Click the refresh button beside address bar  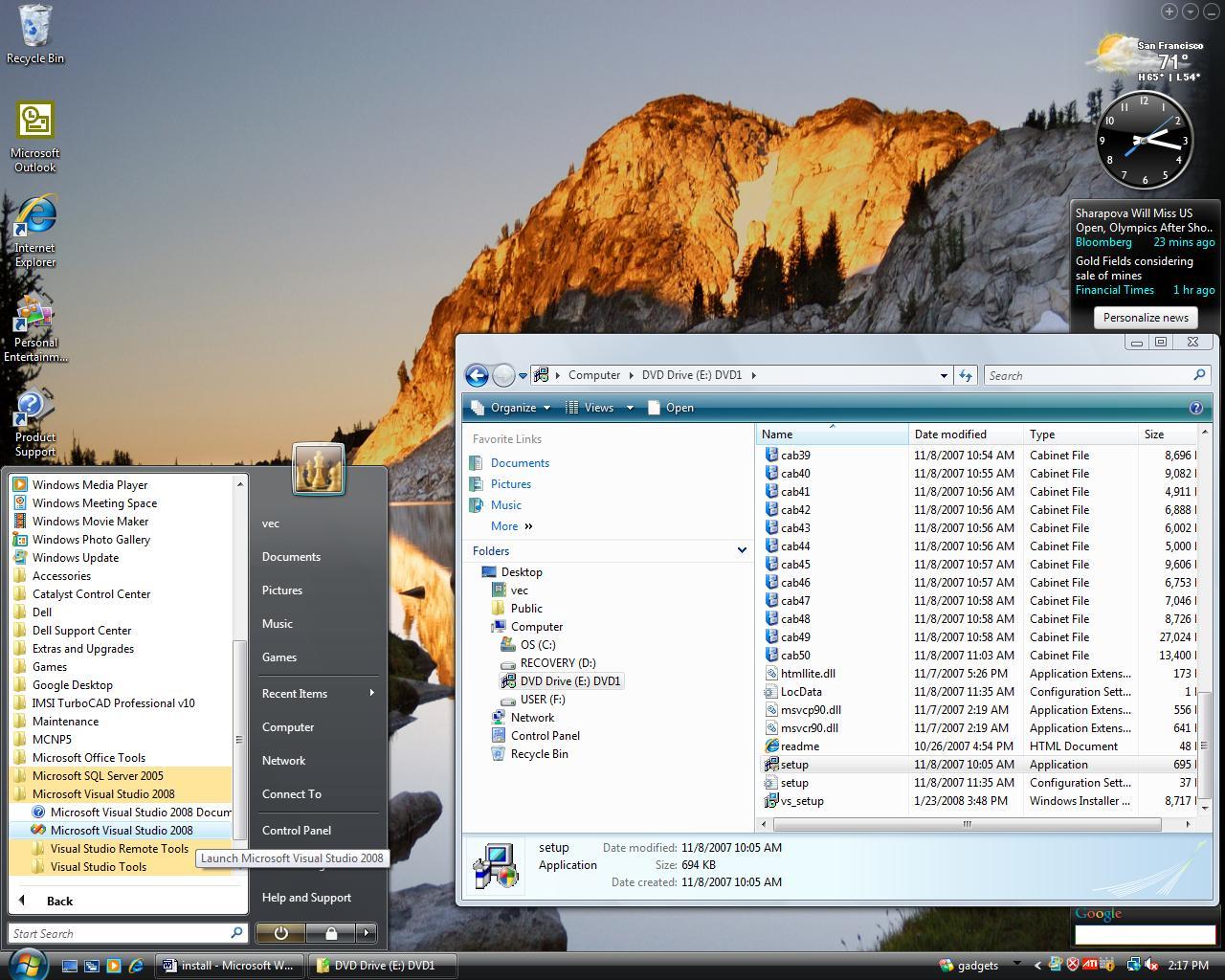click(x=966, y=375)
